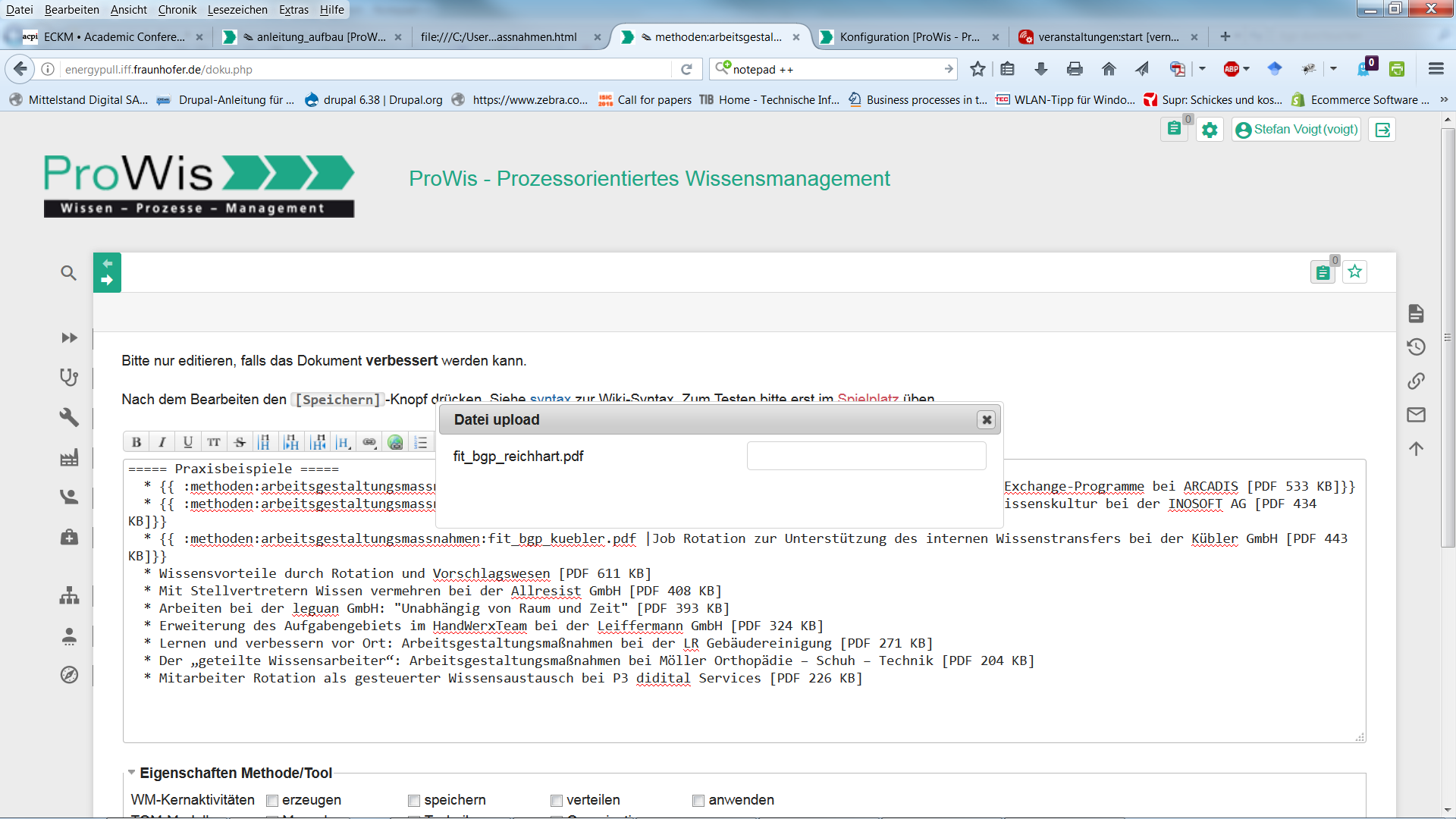Open the person icon in left sidebar

[x=69, y=635]
